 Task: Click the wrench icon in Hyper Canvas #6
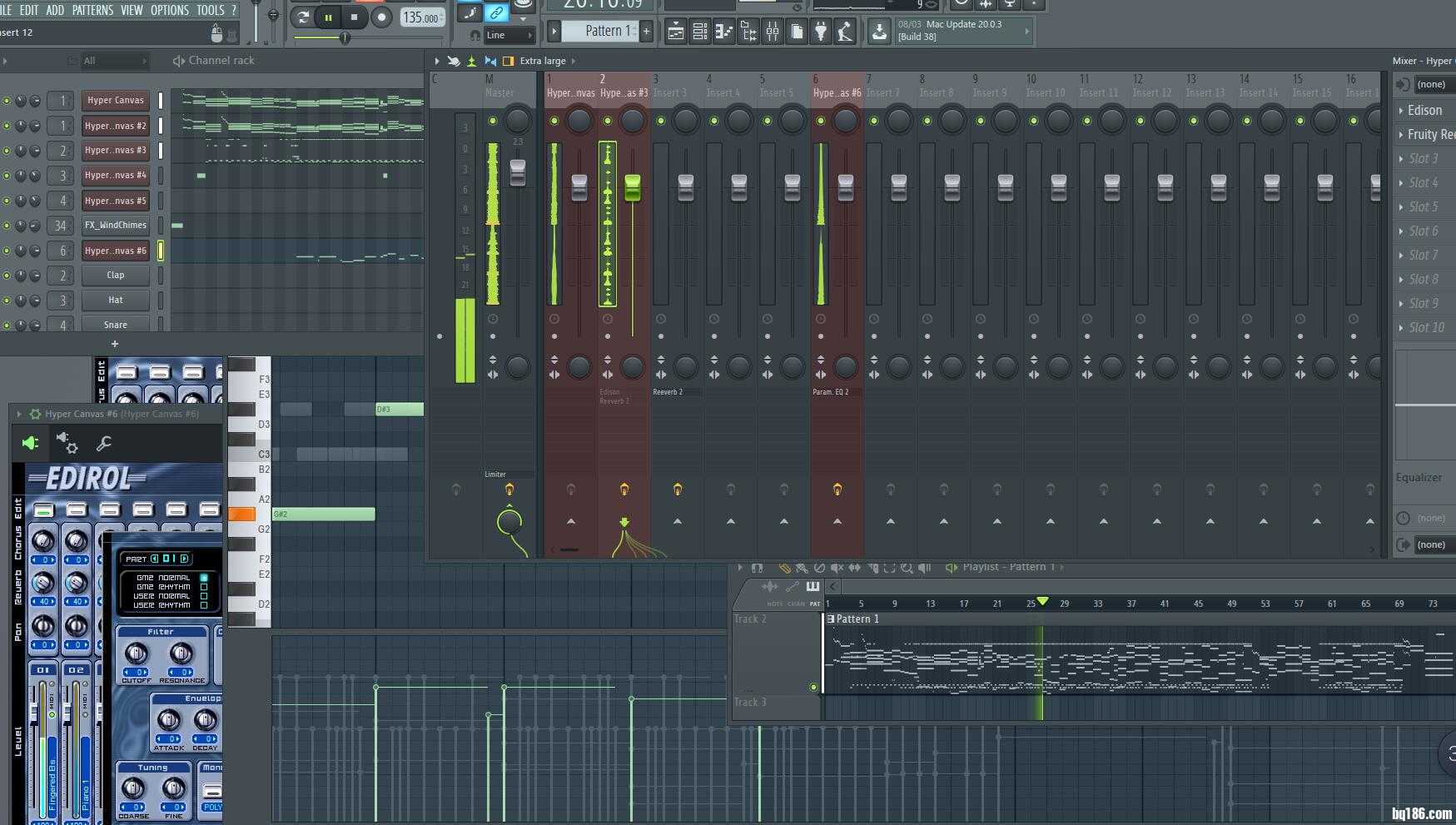[104, 444]
